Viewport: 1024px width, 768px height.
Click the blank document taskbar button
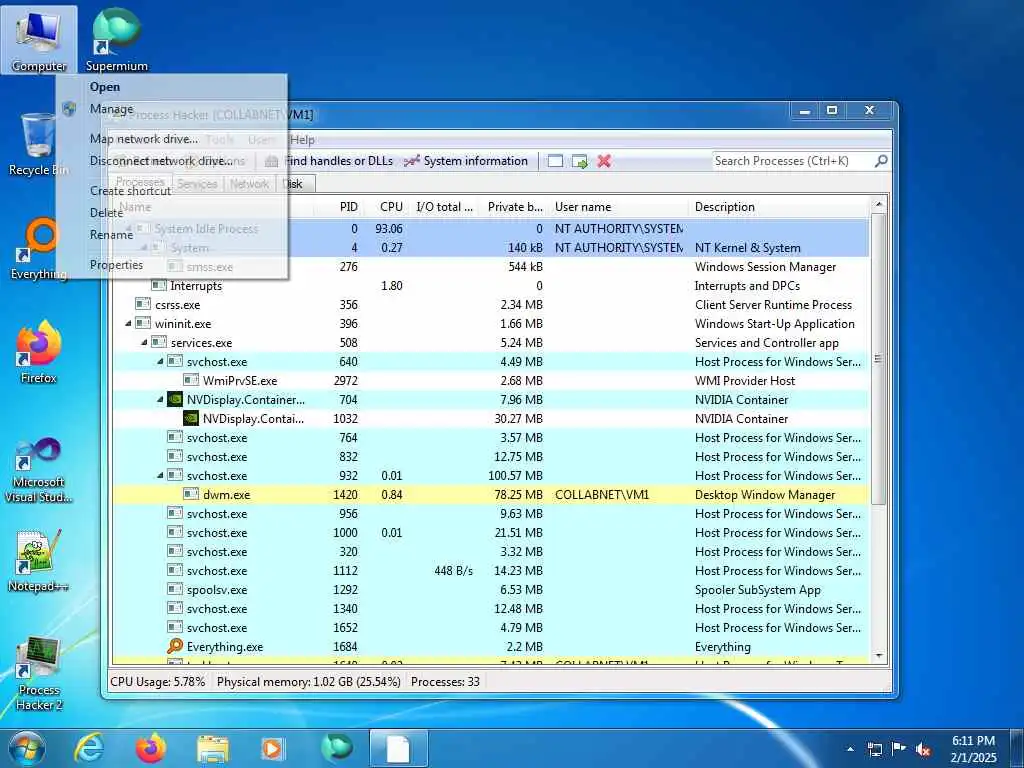point(398,748)
